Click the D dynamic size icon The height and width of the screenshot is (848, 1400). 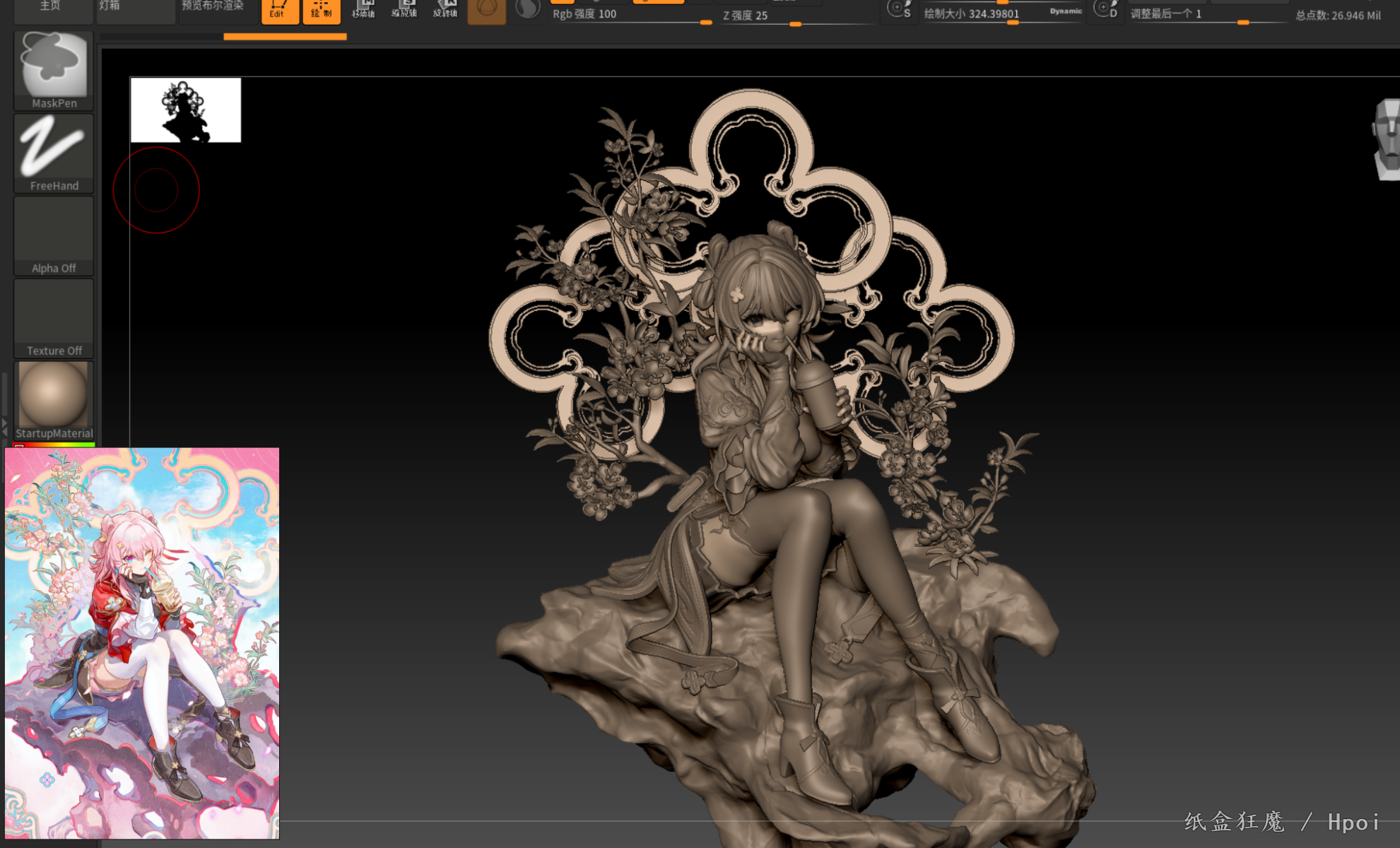(1105, 10)
